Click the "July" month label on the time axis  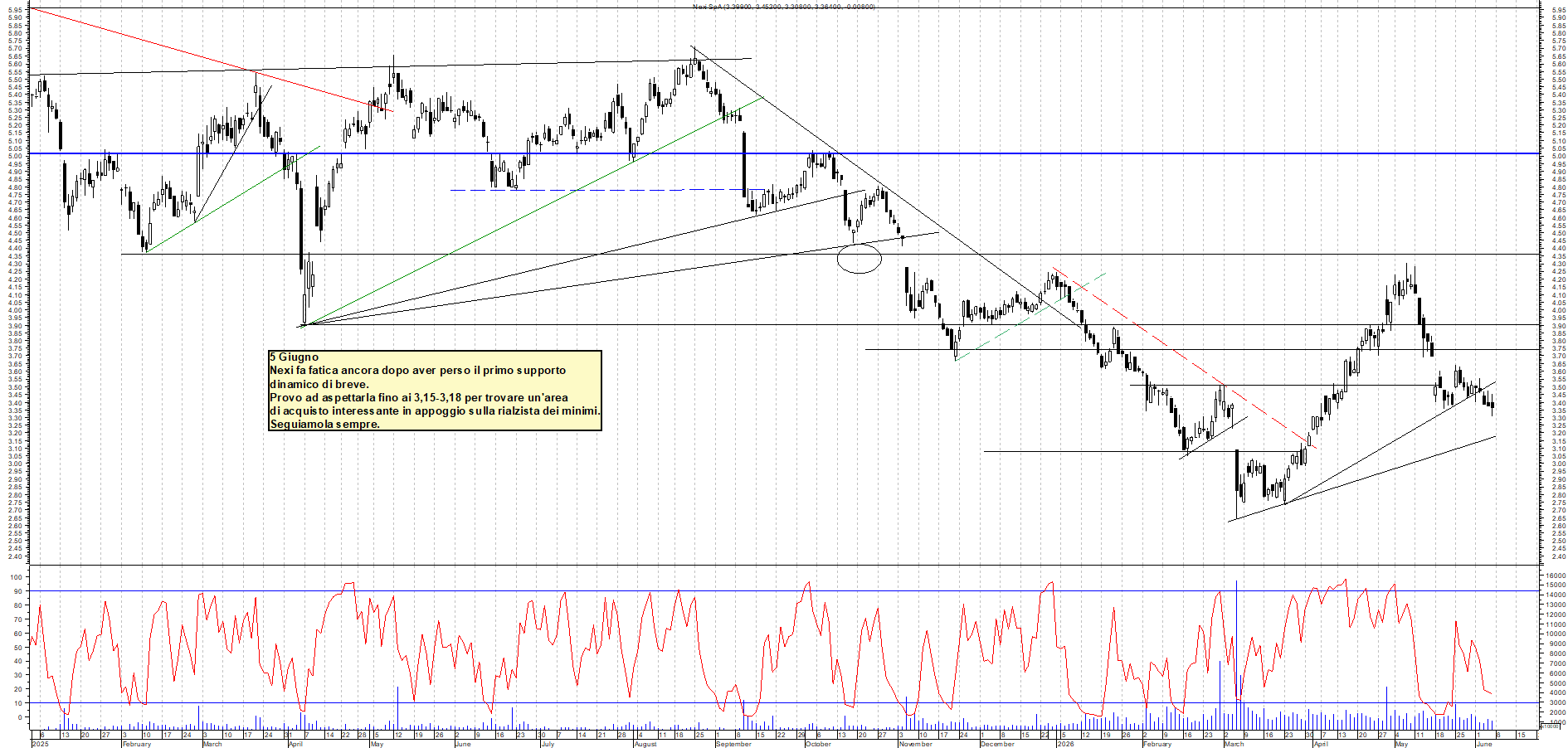548,744
